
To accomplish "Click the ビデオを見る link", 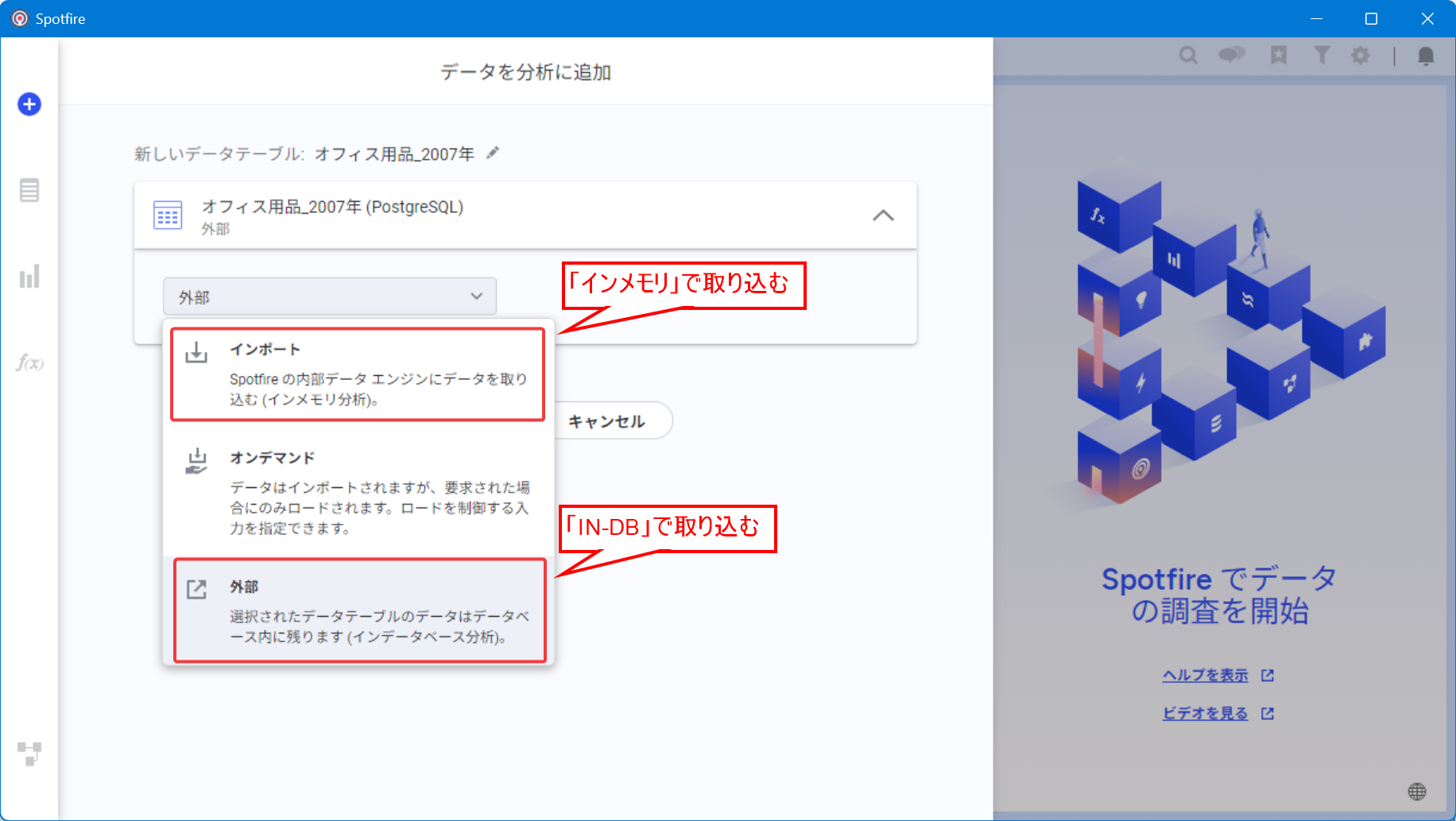I will 1205,713.
